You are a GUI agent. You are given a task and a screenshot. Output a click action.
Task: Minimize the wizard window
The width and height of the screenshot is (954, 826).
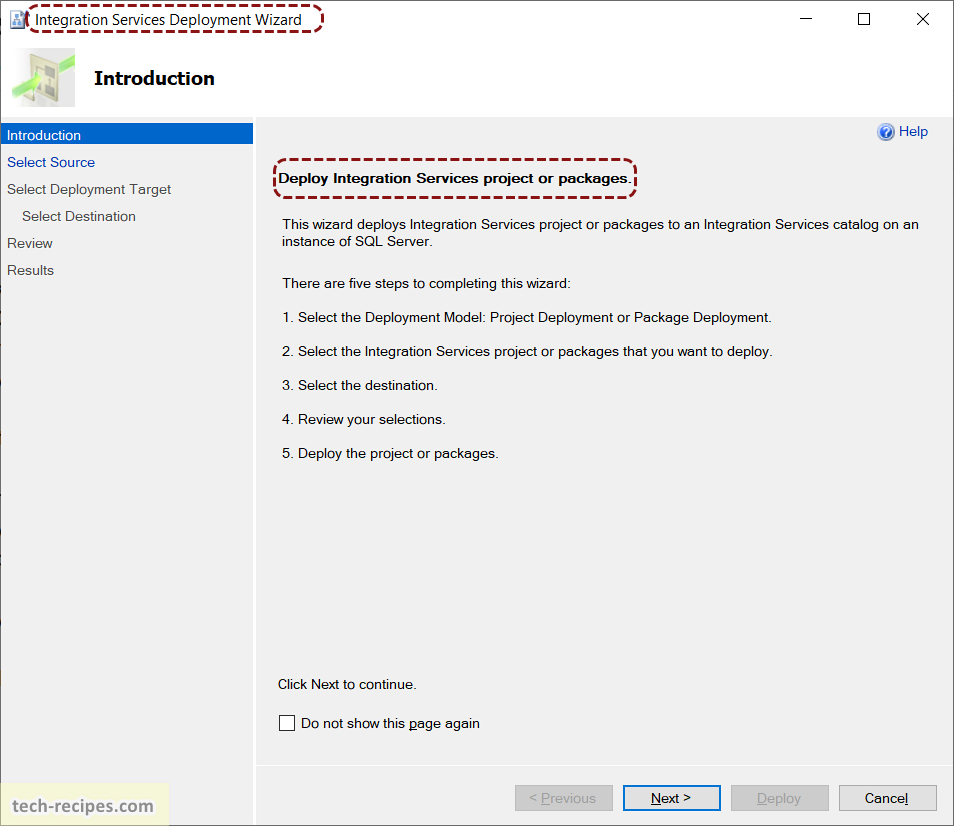point(806,19)
